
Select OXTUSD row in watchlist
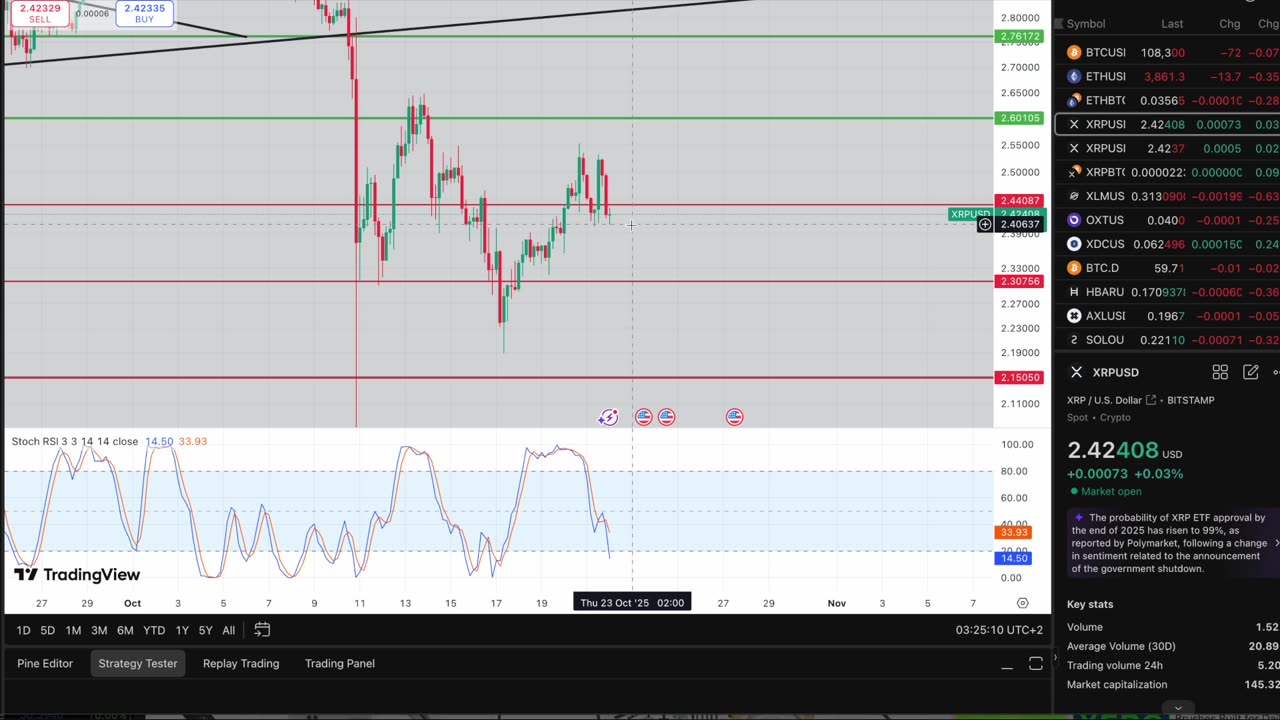(x=1167, y=220)
